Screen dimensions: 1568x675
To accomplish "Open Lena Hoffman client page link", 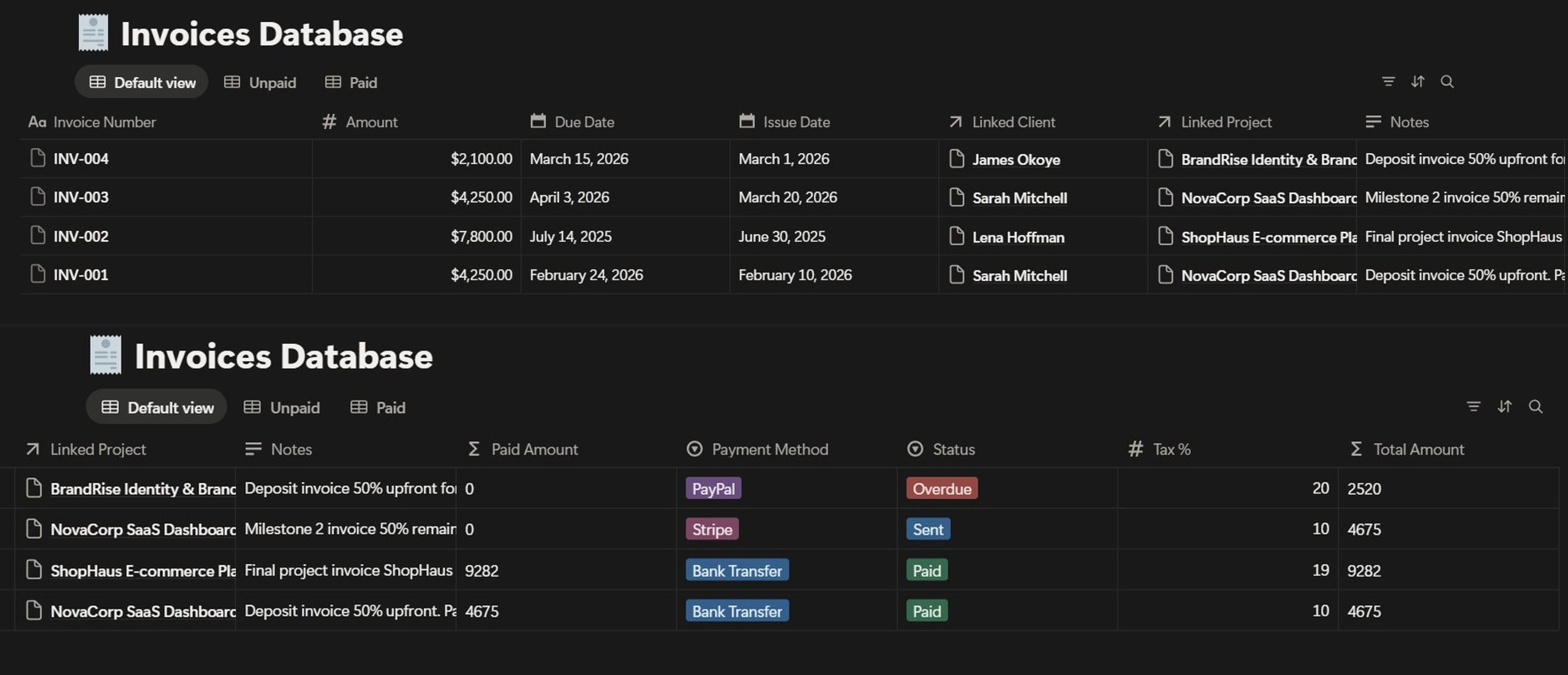I will point(1018,237).
